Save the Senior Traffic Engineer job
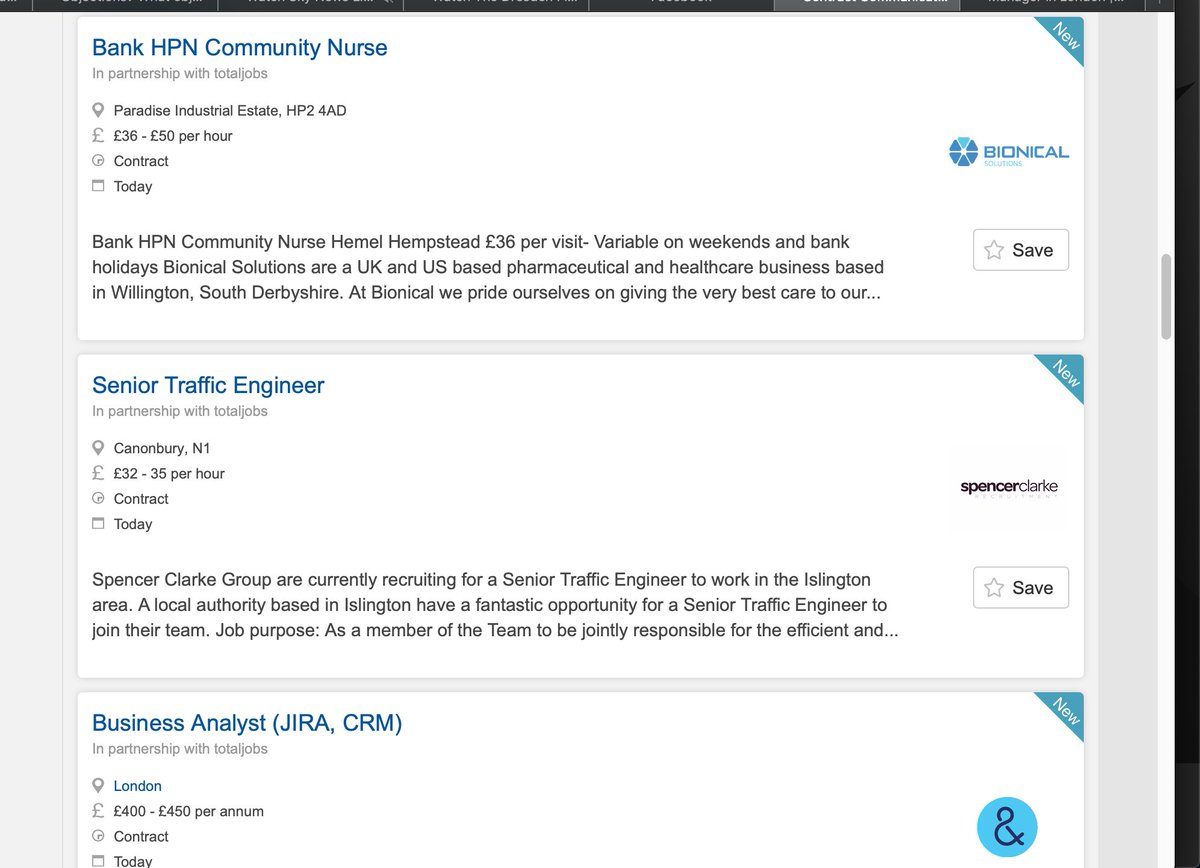Image resolution: width=1200 pixels, height=868 pixels. pos(1020,588)
